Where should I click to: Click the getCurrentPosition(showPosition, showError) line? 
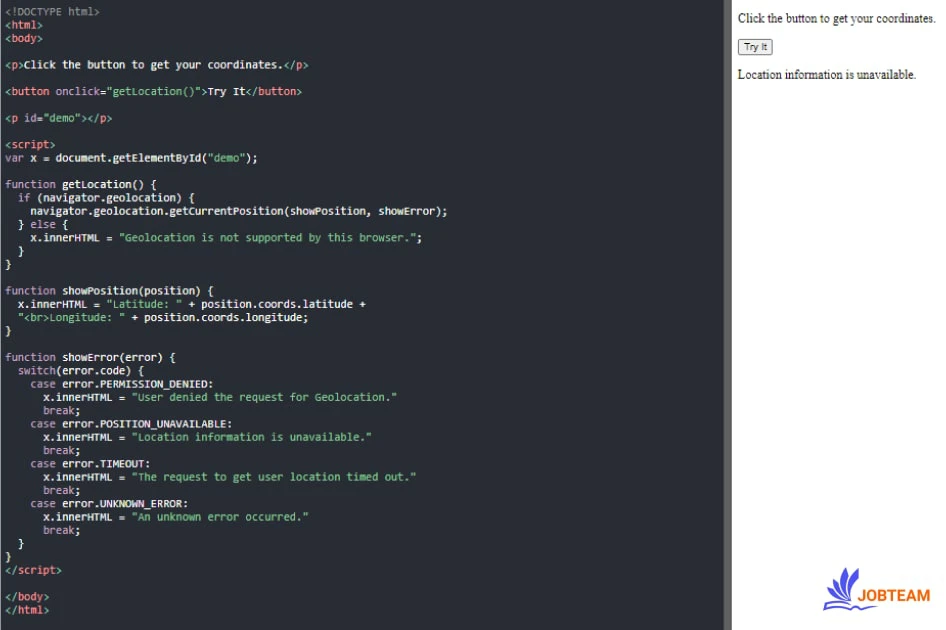tap(238, 211)
